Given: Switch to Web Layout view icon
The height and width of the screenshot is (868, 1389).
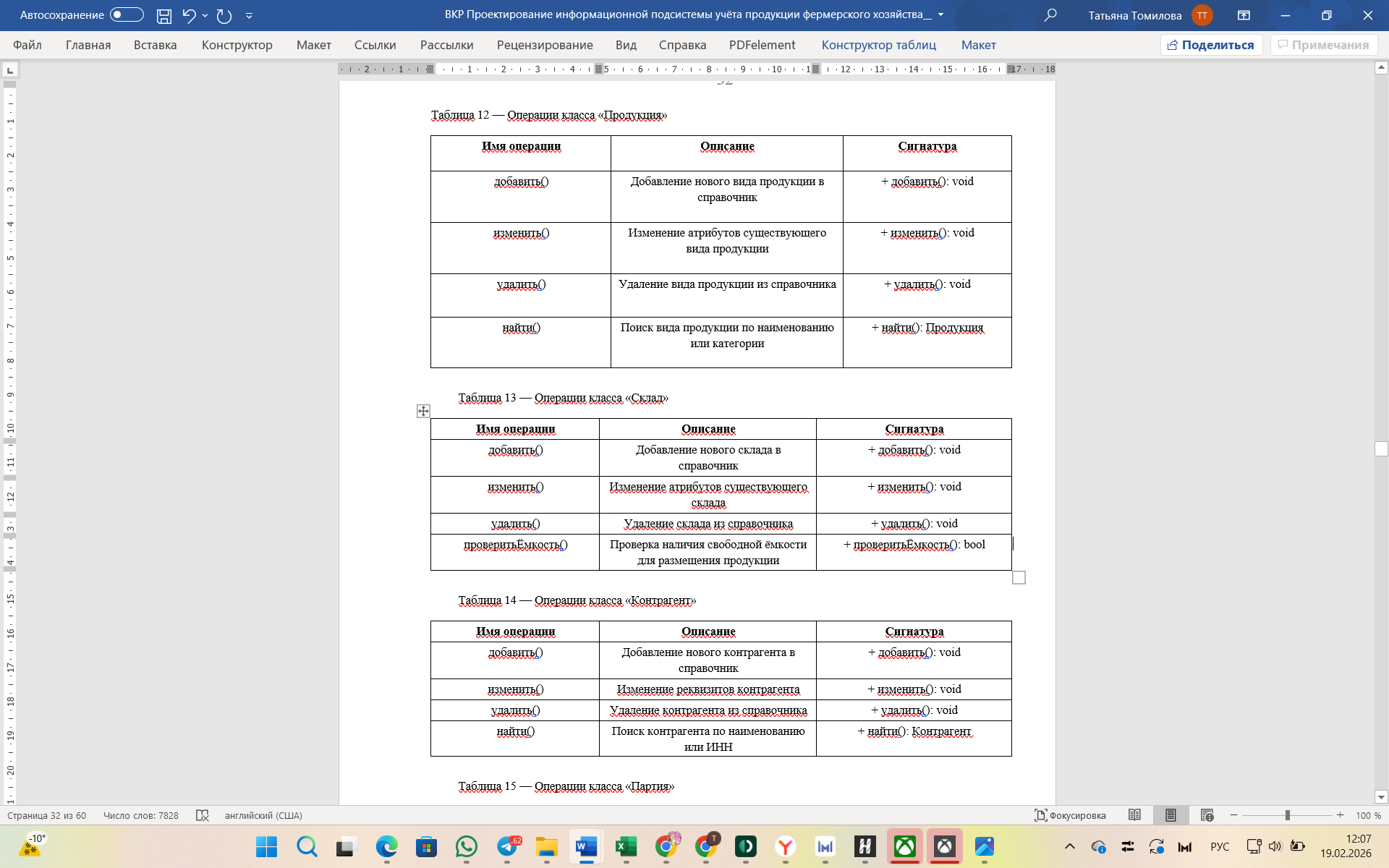Looking at the screenshot, I should click(x=1207, y=815).
